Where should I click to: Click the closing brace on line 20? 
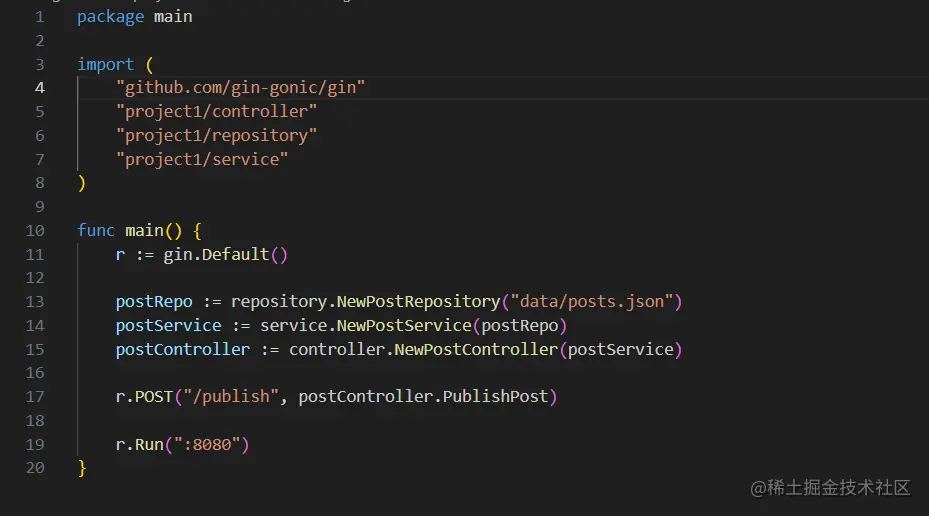pos(82,468)
